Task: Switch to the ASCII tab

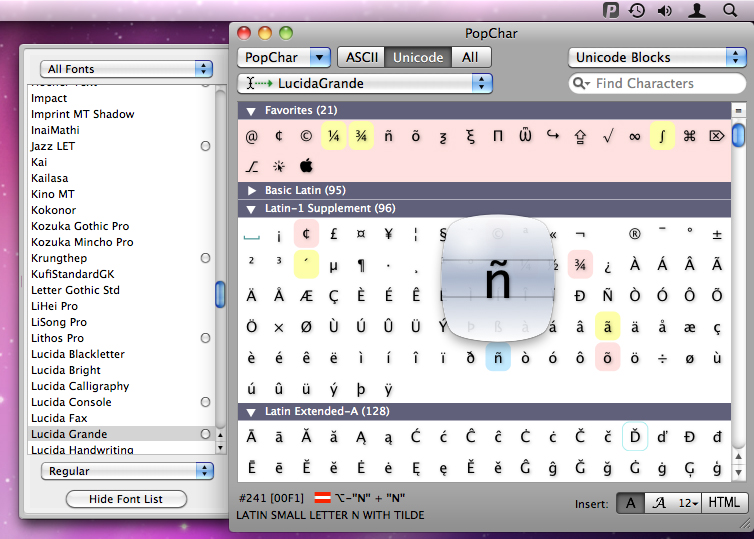Action: coord(362,58)
